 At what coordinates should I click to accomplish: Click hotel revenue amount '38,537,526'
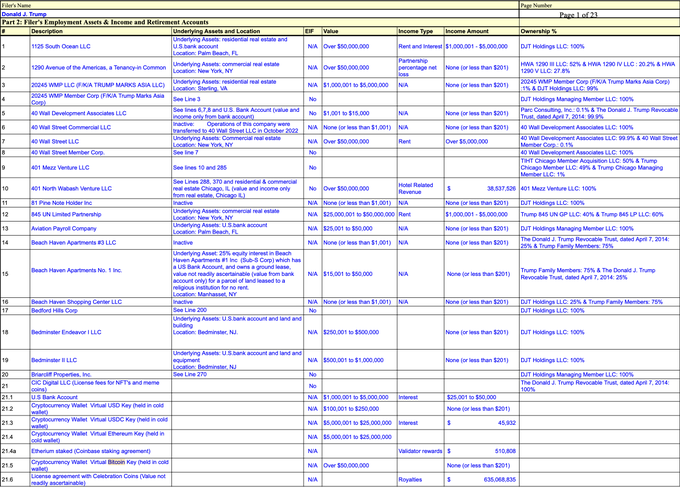pos(501,189)
